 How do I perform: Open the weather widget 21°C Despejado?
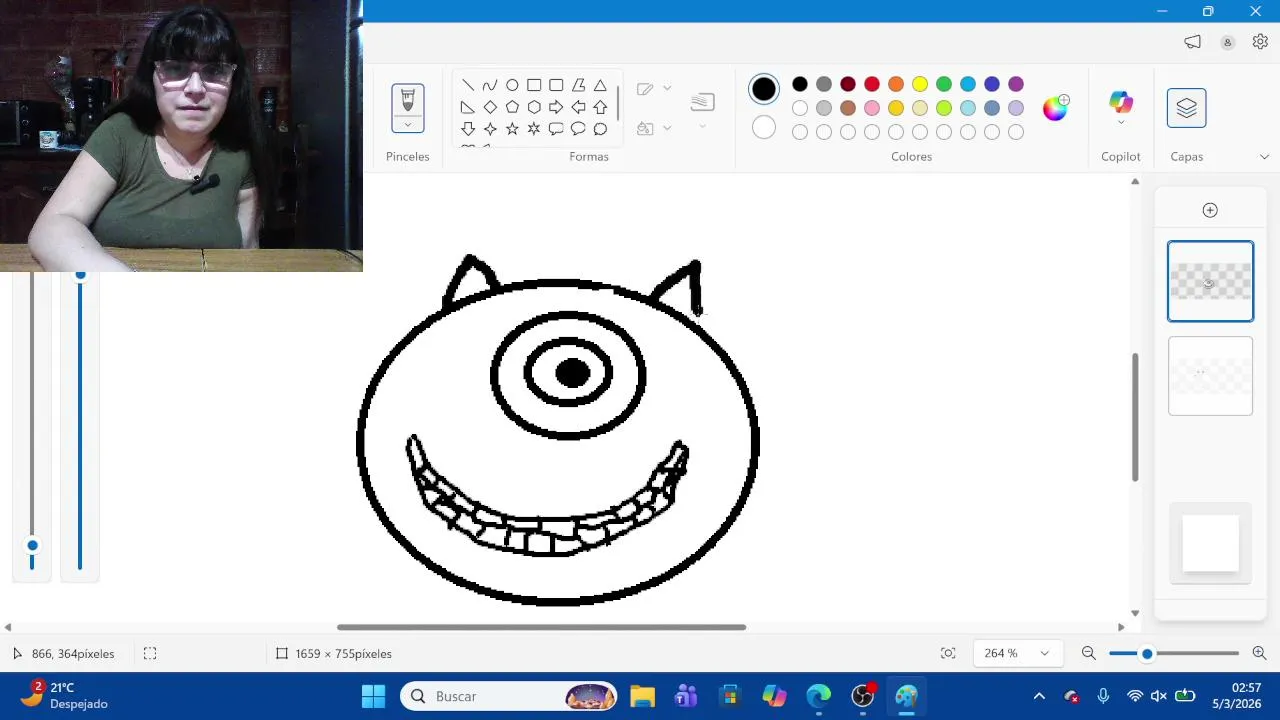tap(65, 695)
